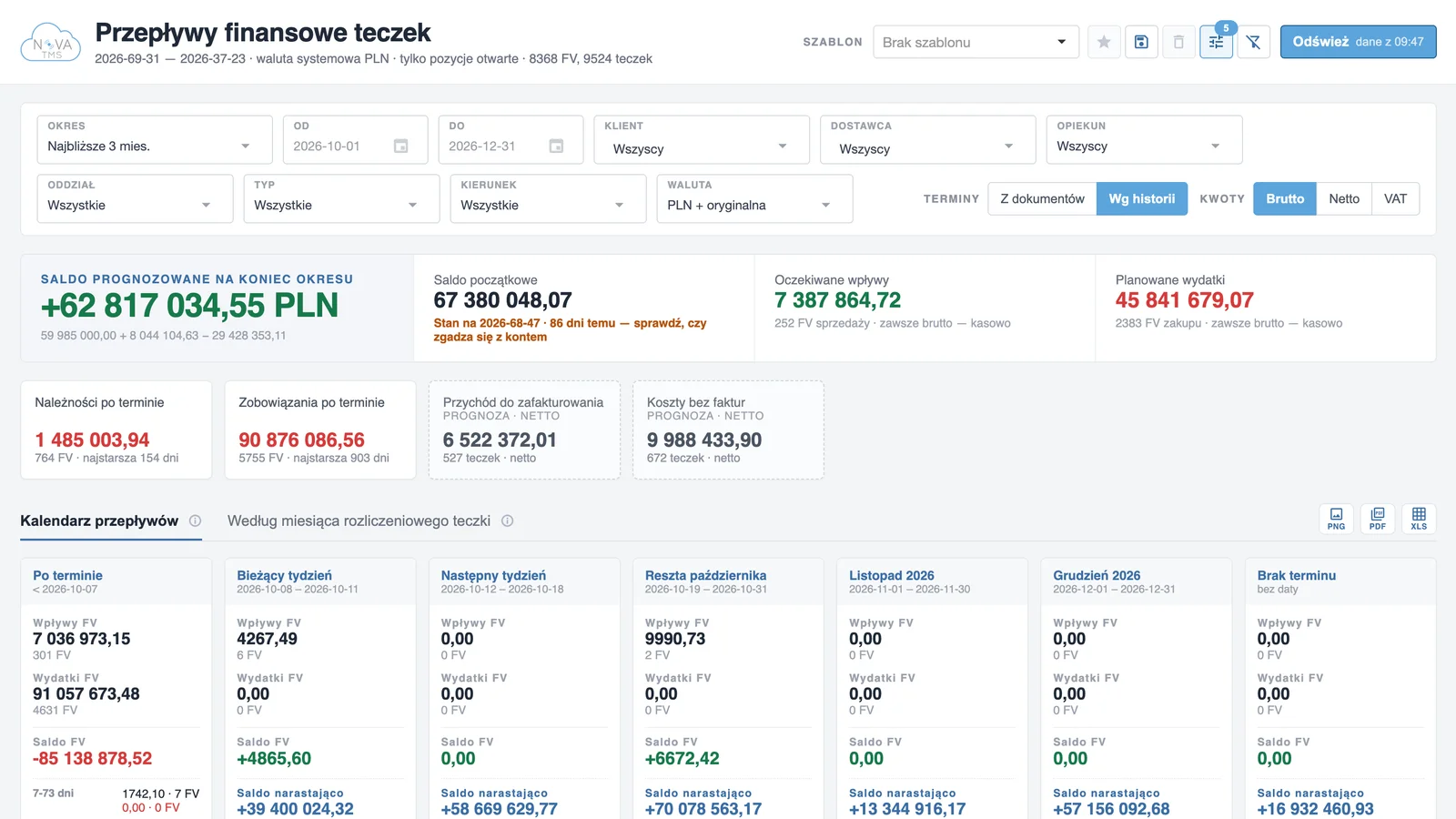Open filter settings sliders icon
Image resolution: width=1456 pixels, height=819 pixels.
click(x=1216, y=42)
